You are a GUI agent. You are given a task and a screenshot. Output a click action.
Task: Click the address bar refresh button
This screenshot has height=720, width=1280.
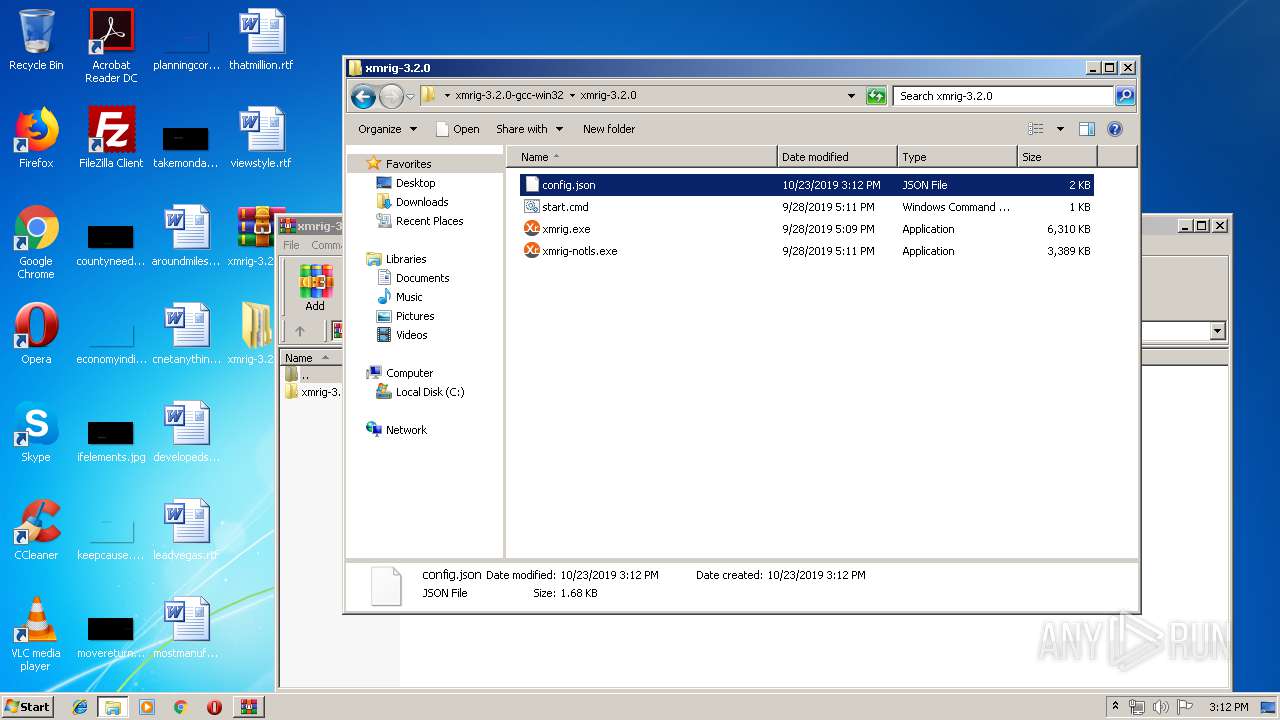pyautogui.click(x=876, y=96)
